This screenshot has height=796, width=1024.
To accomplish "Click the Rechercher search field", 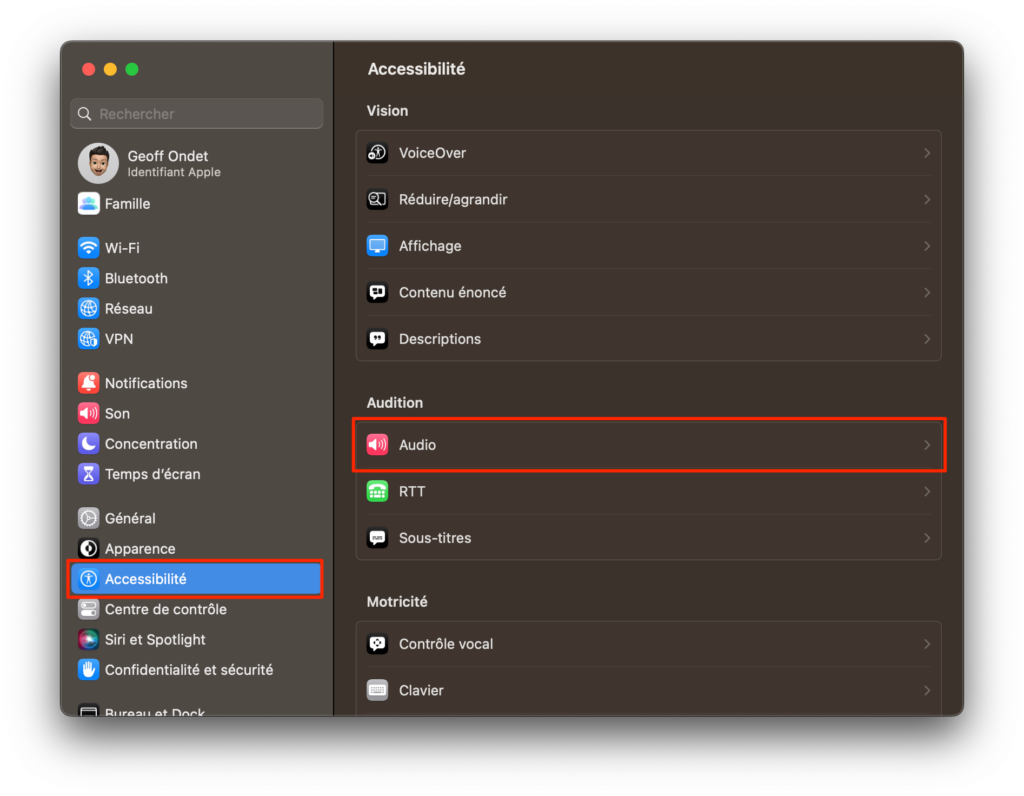I will coord(196,114).
